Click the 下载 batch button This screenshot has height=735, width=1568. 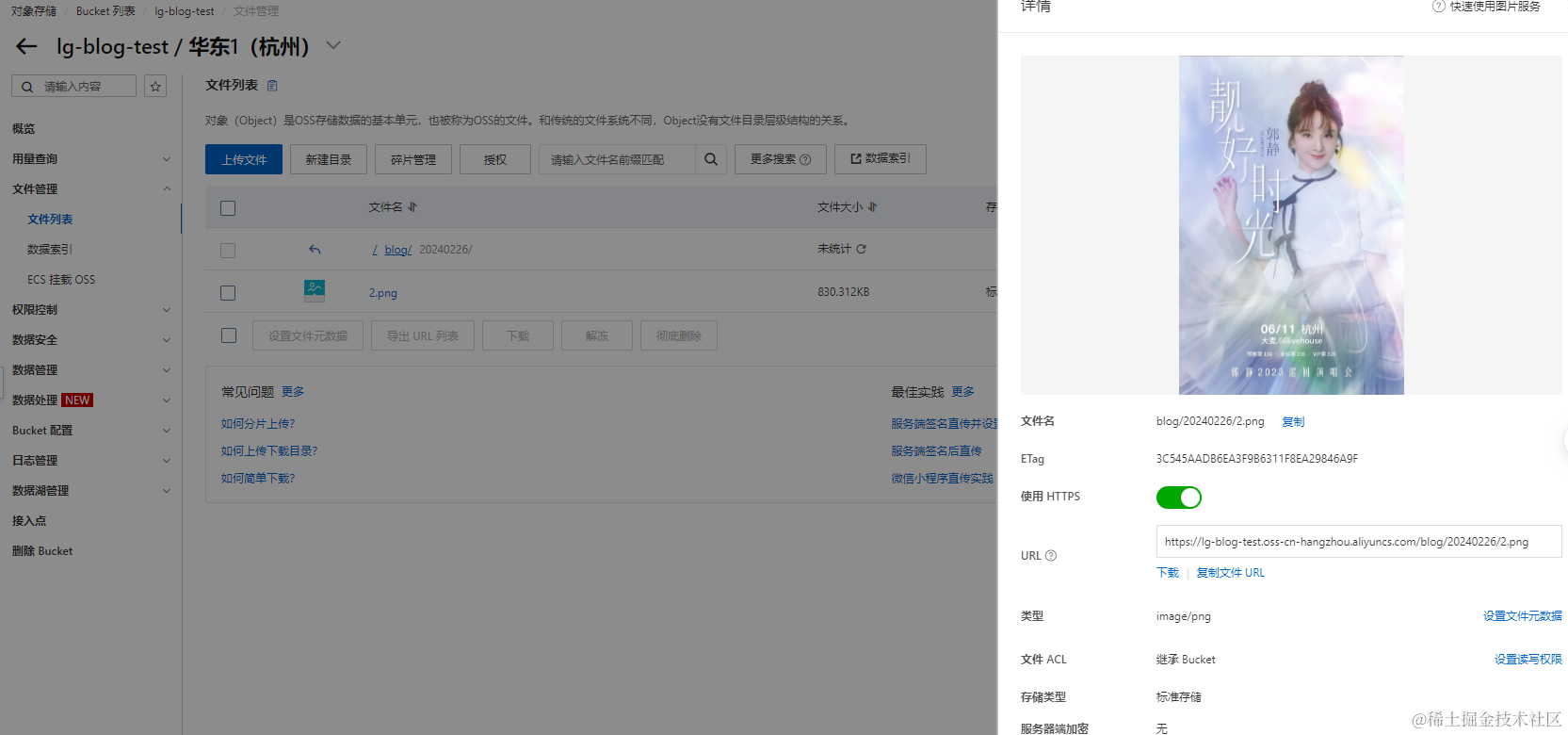click(x=518, y=335)
